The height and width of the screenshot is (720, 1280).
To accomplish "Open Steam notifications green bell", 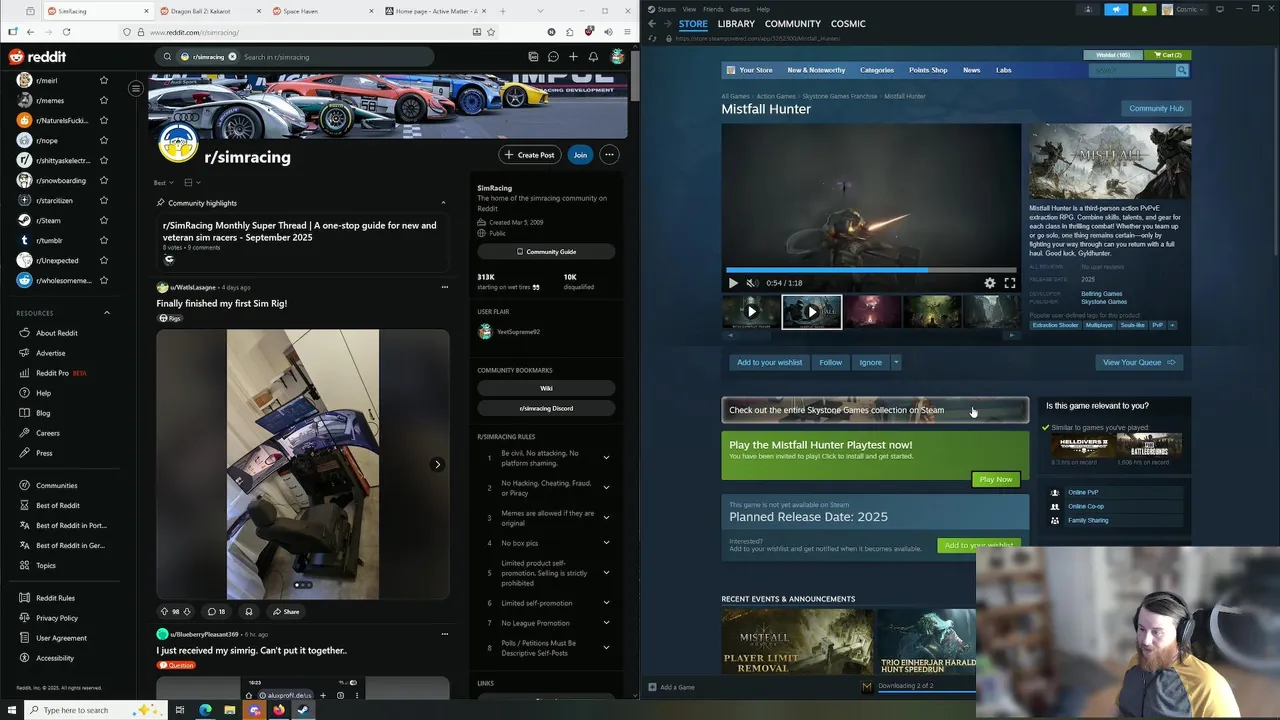I will 1144,10.
